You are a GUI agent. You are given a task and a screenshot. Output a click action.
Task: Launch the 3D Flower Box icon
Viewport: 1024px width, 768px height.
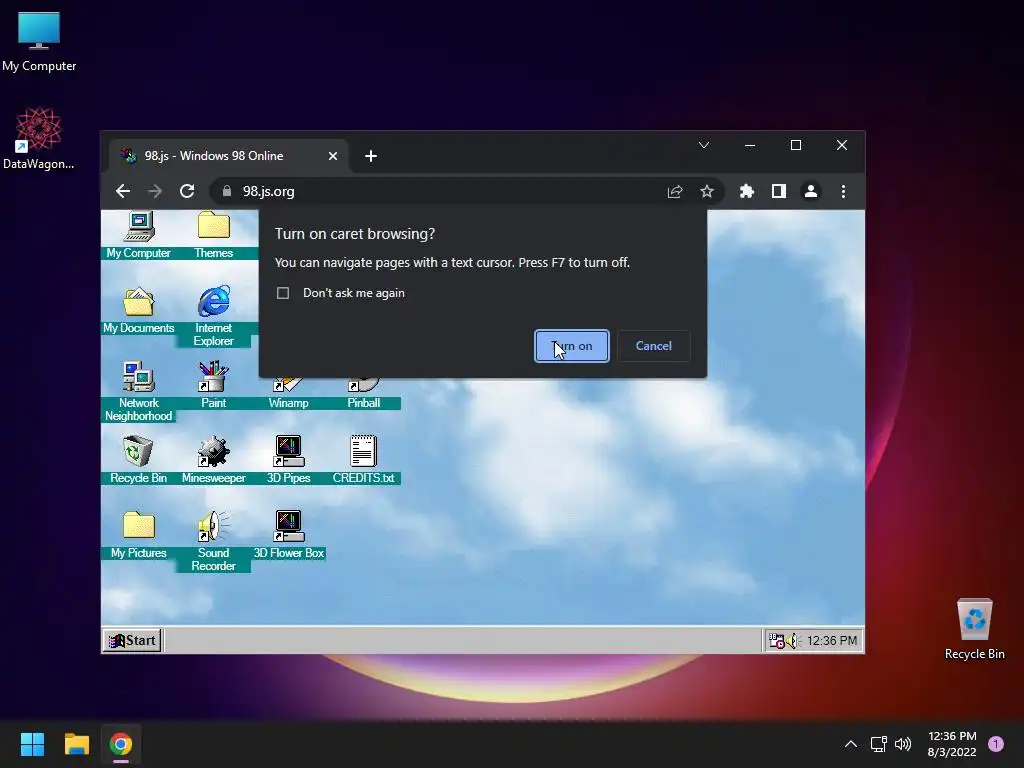pos(288,526)
